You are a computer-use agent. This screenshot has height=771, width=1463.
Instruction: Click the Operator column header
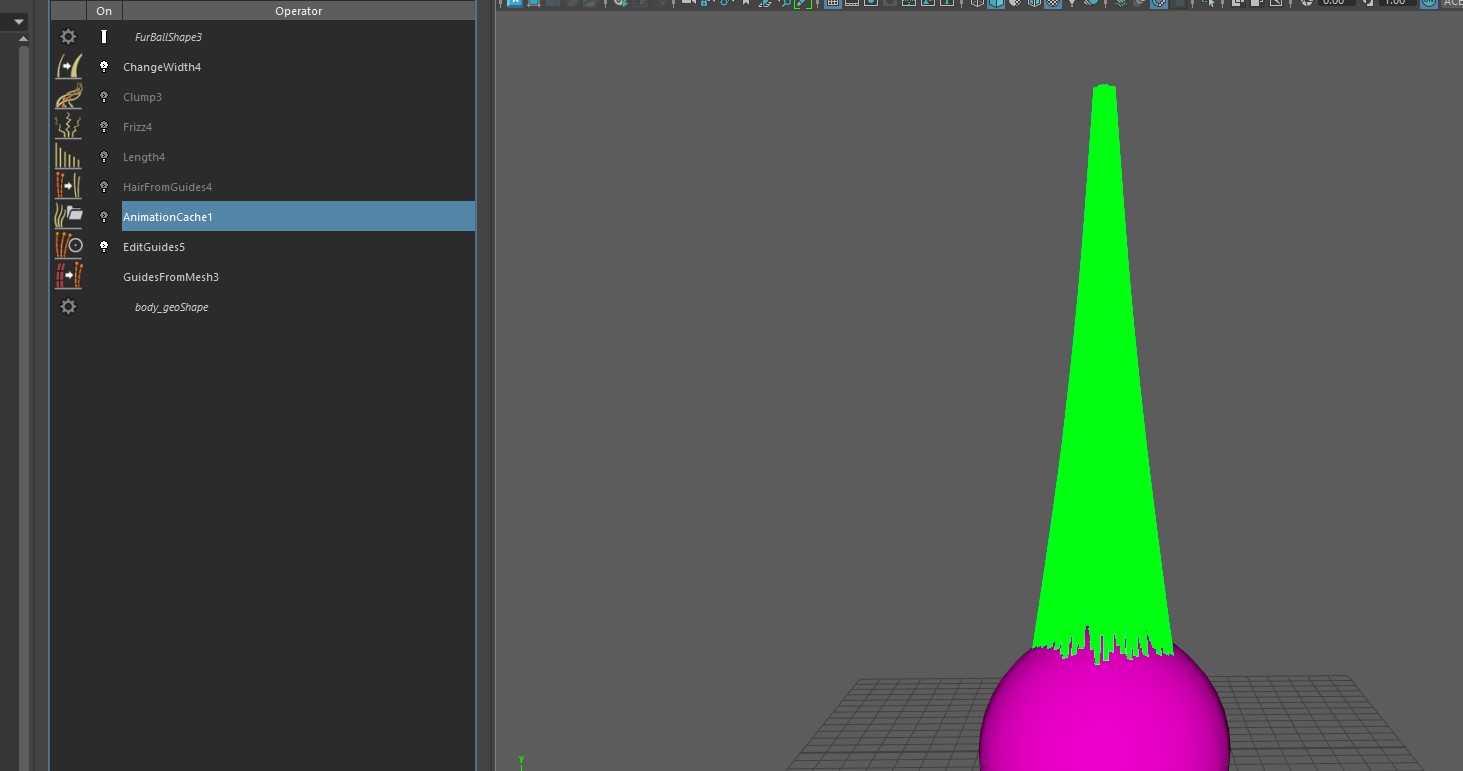tap(298, 11)
